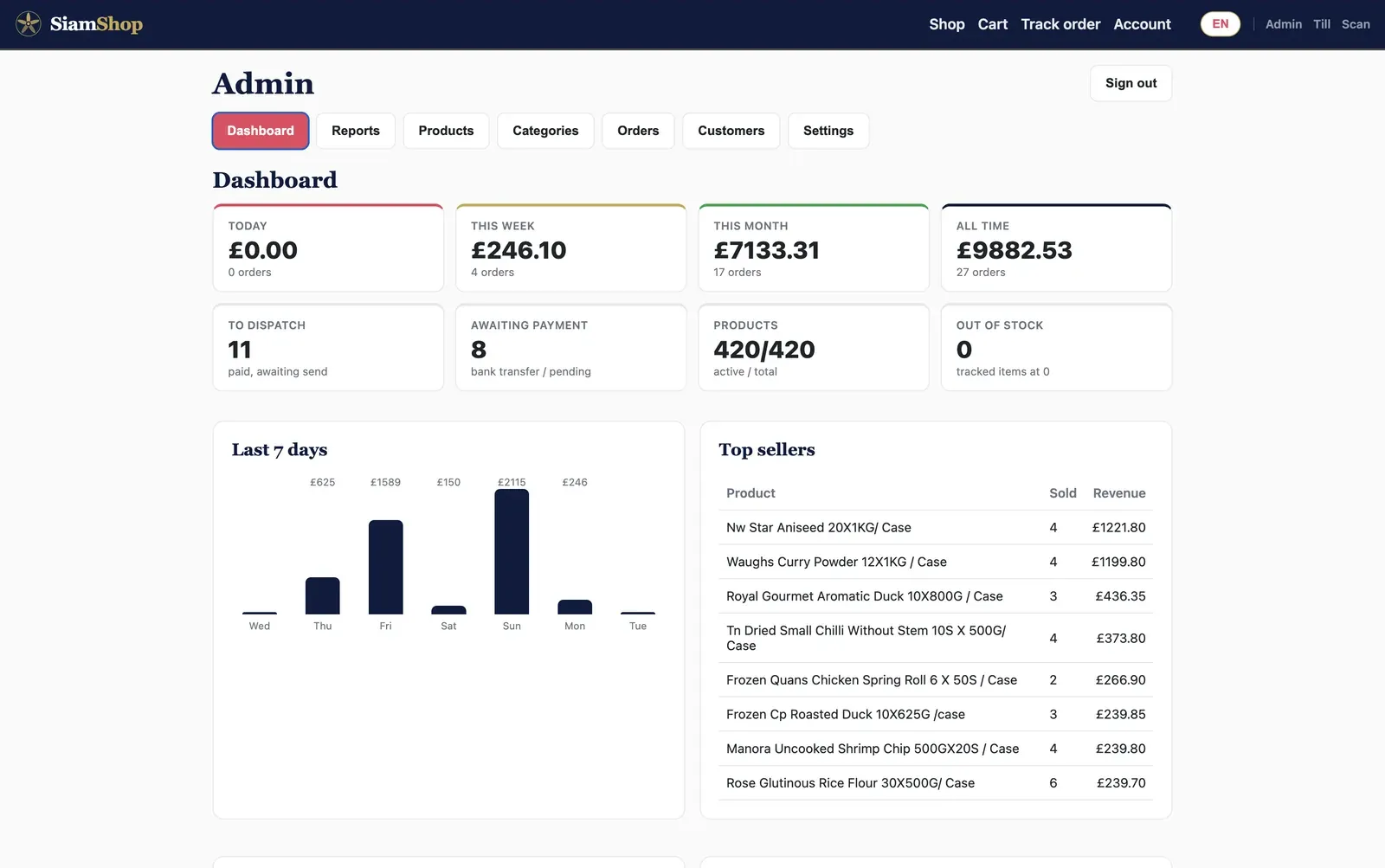Click Frozen Quans Chicken Spring Roll row
Image resolution: width=1385 pixels, height=868 pixels.
click(x=936, y=680)
